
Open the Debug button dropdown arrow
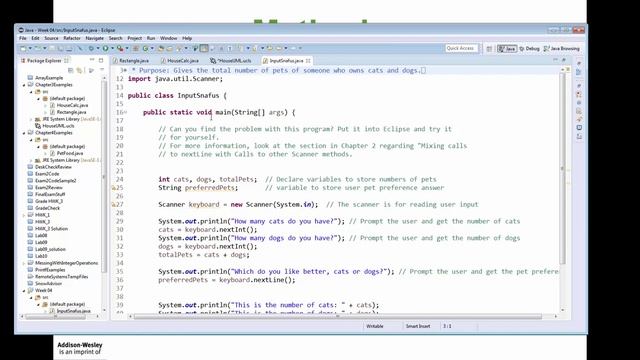click(98, 48)
